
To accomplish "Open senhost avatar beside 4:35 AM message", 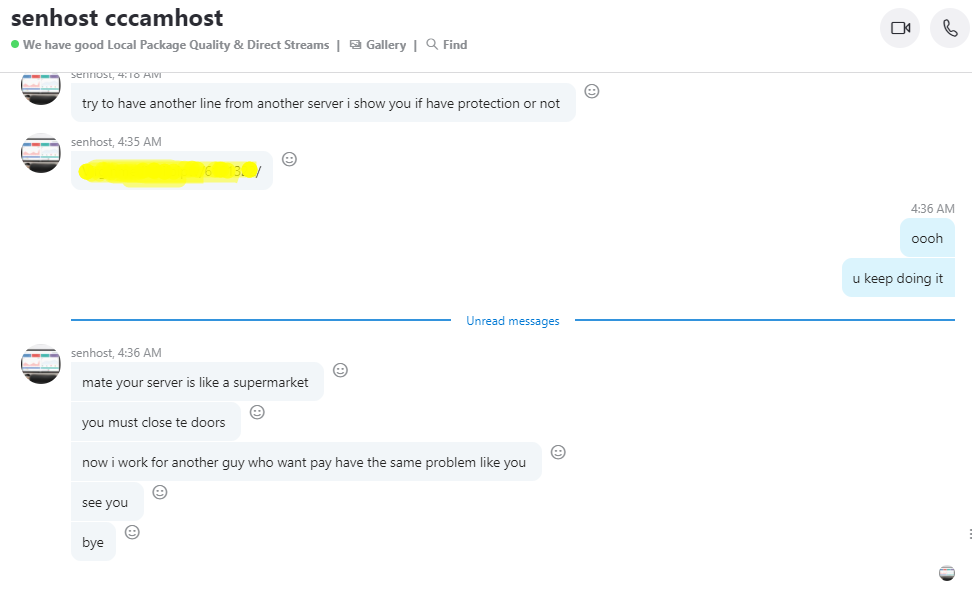I will click(x=41, y=153).
